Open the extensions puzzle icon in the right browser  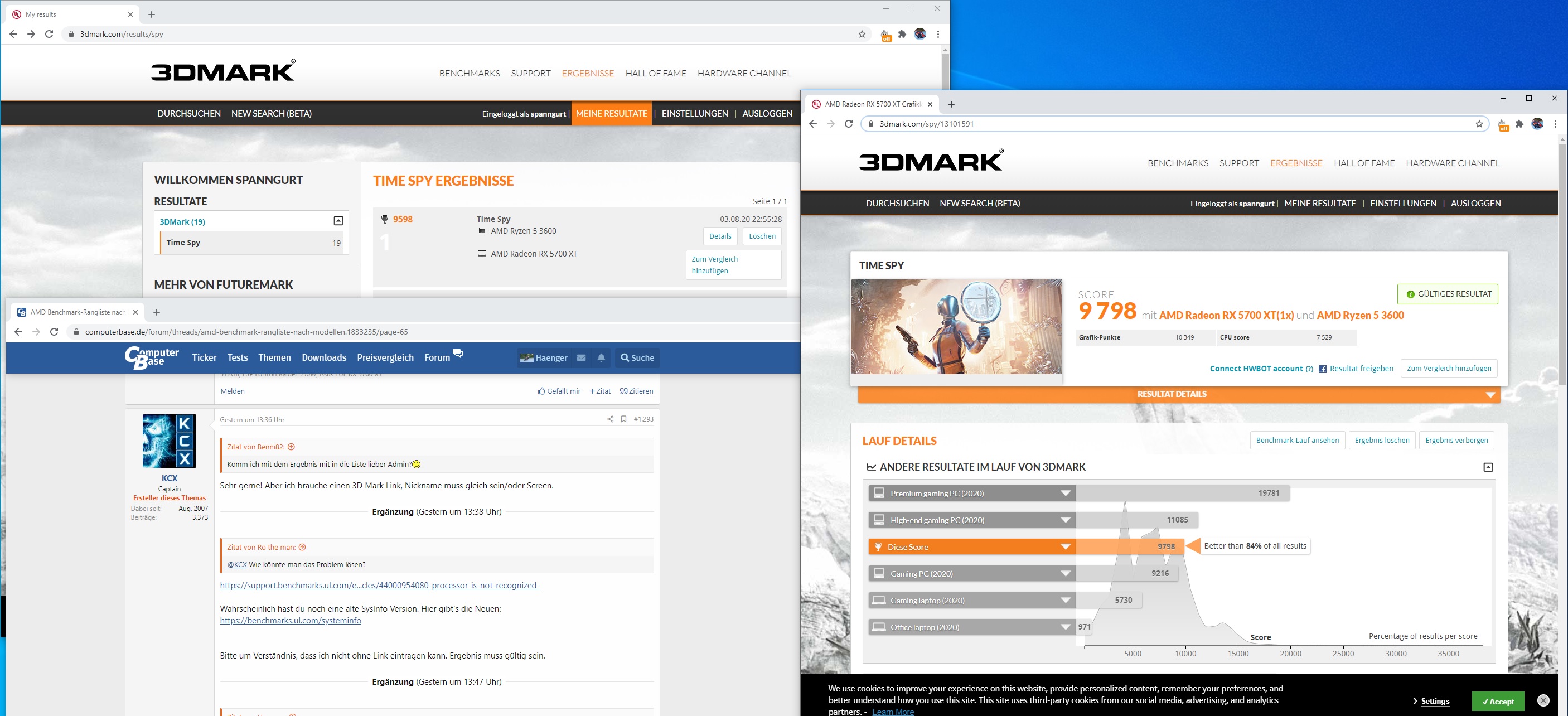[x=1519, y=124]
